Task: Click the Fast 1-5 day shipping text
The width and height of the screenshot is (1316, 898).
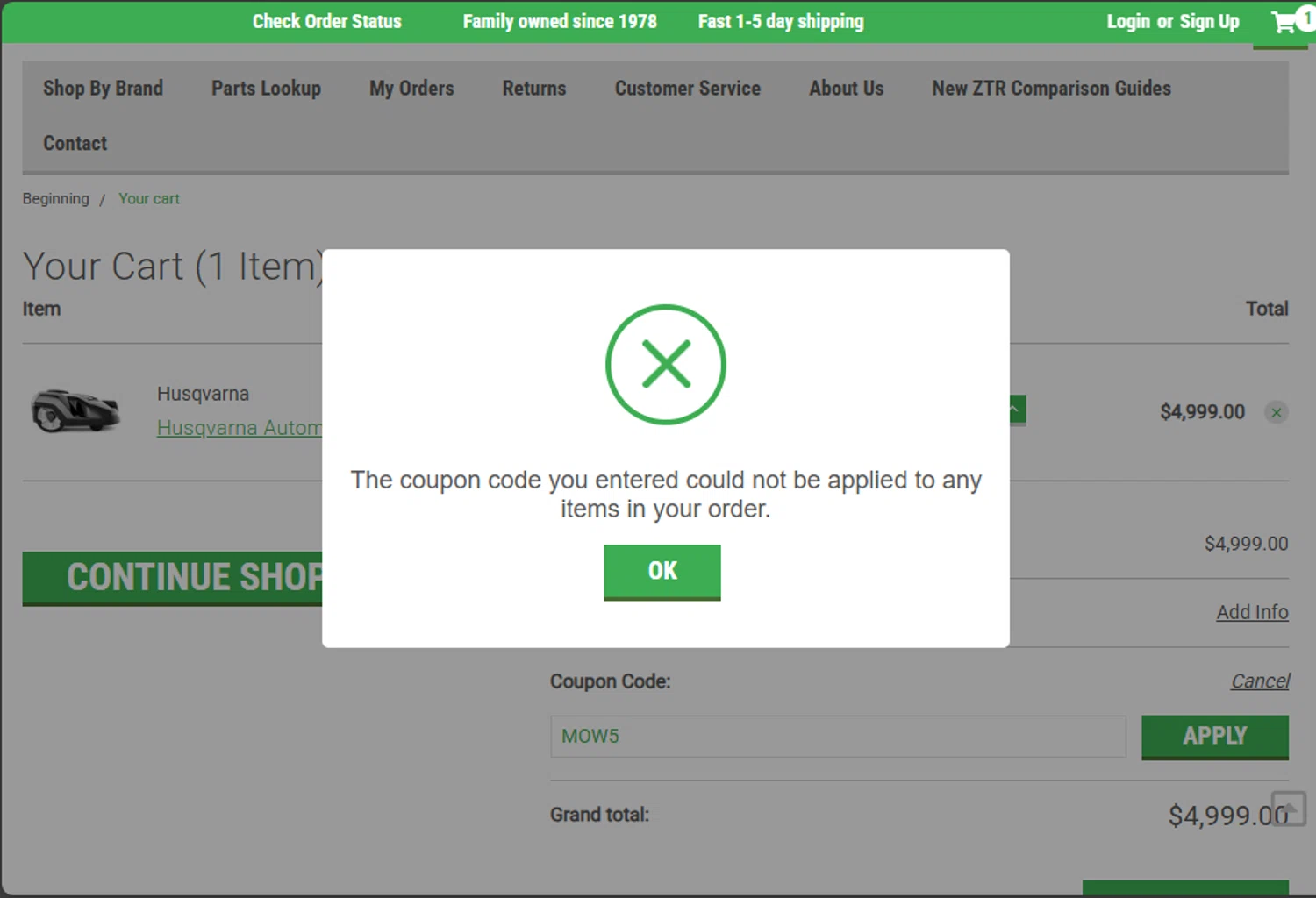Action: (x=781, y=21)
